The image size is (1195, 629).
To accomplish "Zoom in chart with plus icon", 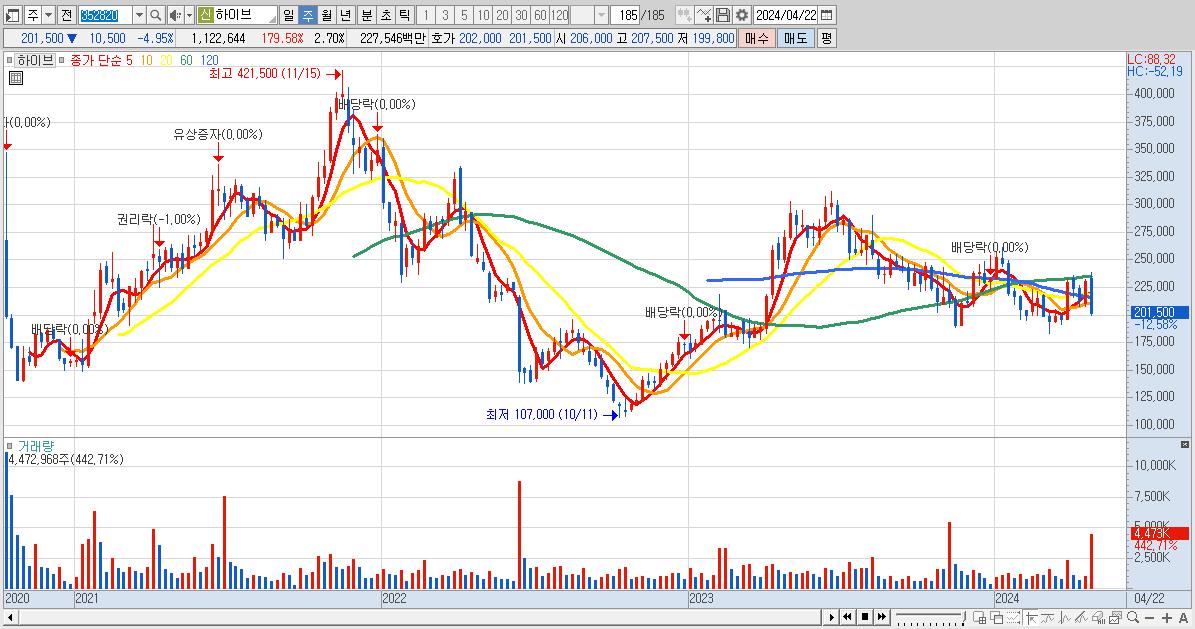I will coord(1167,618).
